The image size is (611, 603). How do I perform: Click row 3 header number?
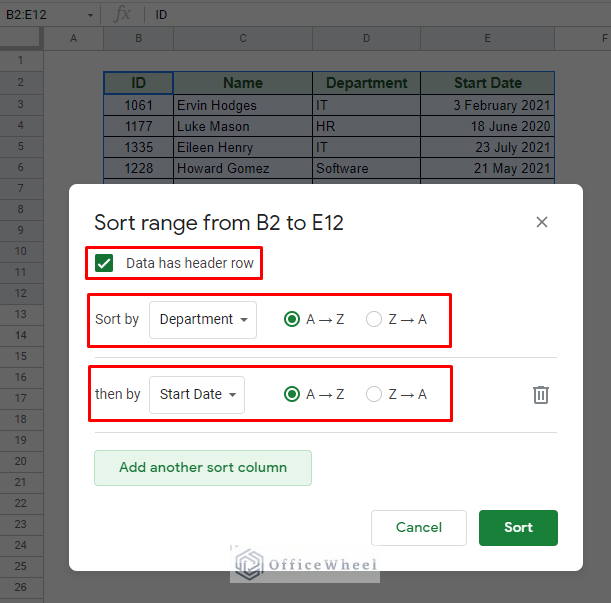(21, 104)
